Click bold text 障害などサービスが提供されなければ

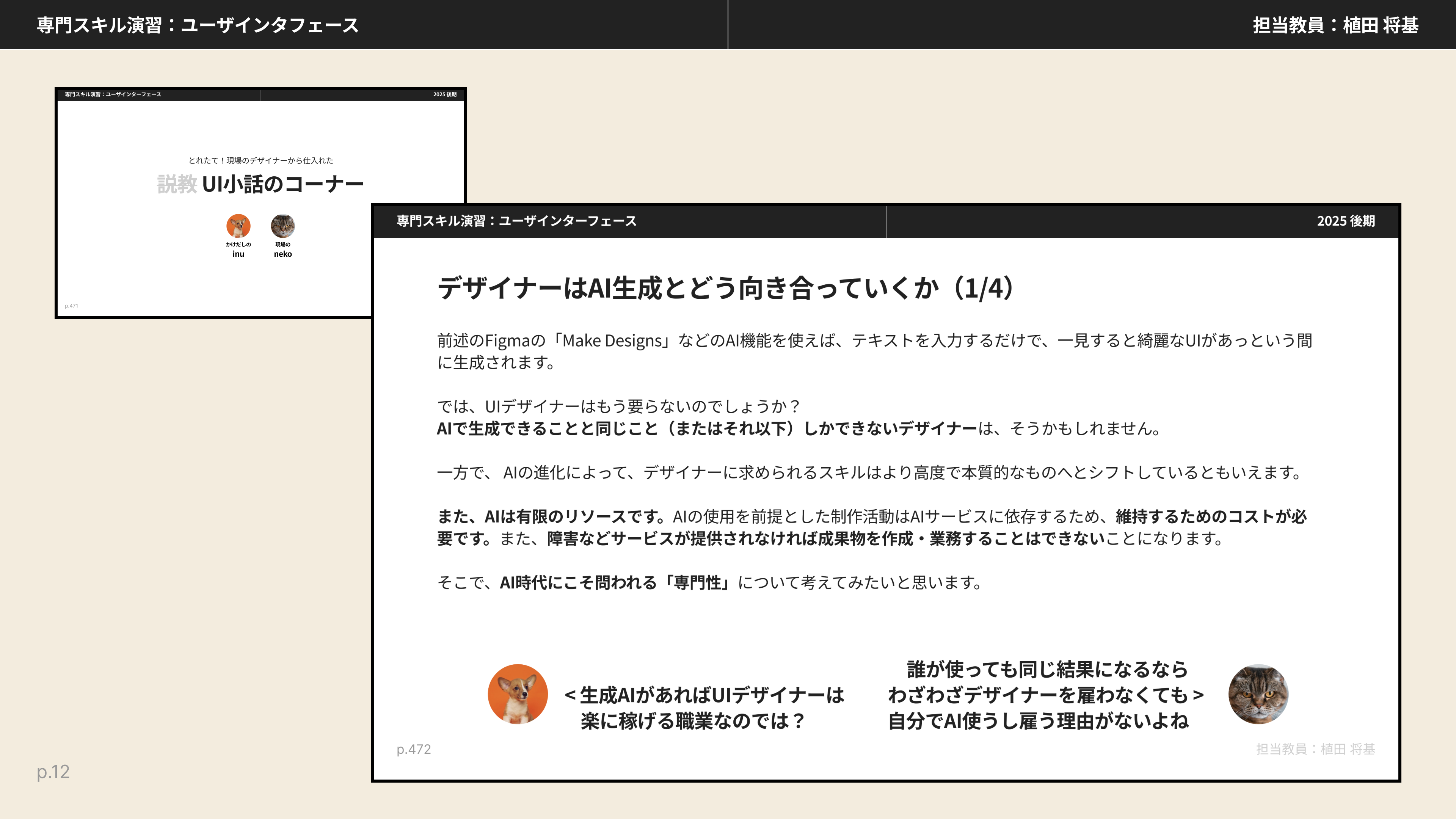(x=682, y=539)
